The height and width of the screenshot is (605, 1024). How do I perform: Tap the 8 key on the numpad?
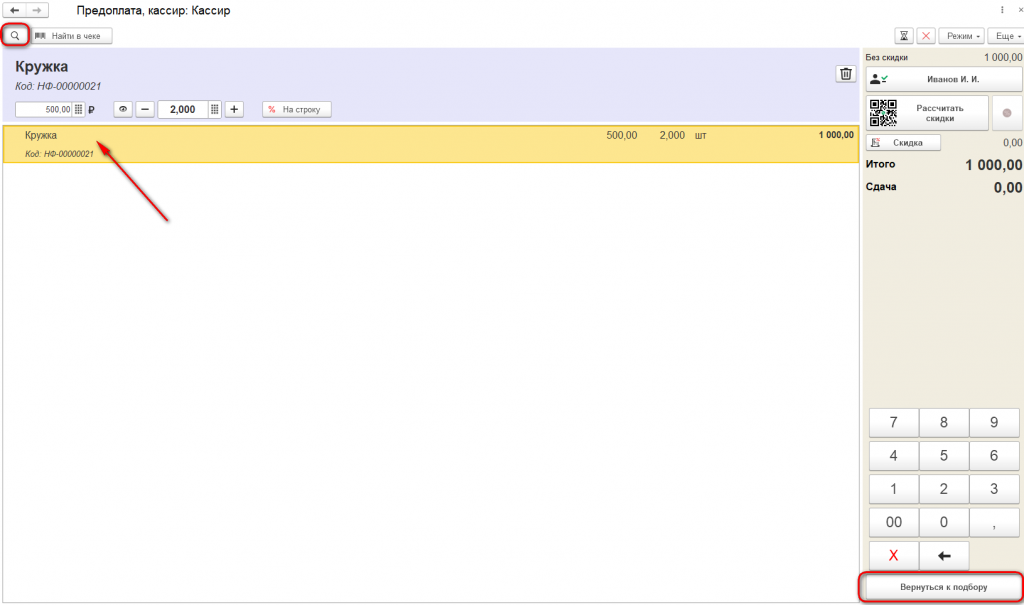[944, 423]
